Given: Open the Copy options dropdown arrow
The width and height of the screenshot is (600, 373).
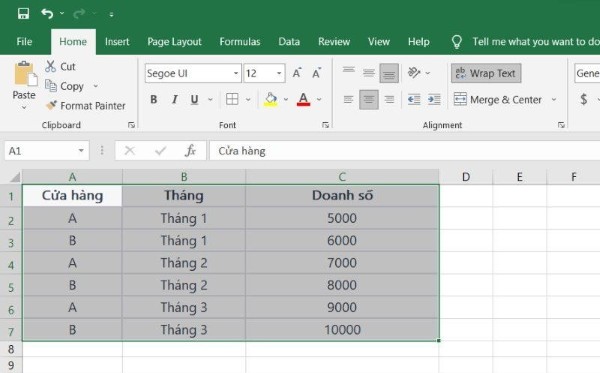Looking at the screenshot, I should pos(96,86).
